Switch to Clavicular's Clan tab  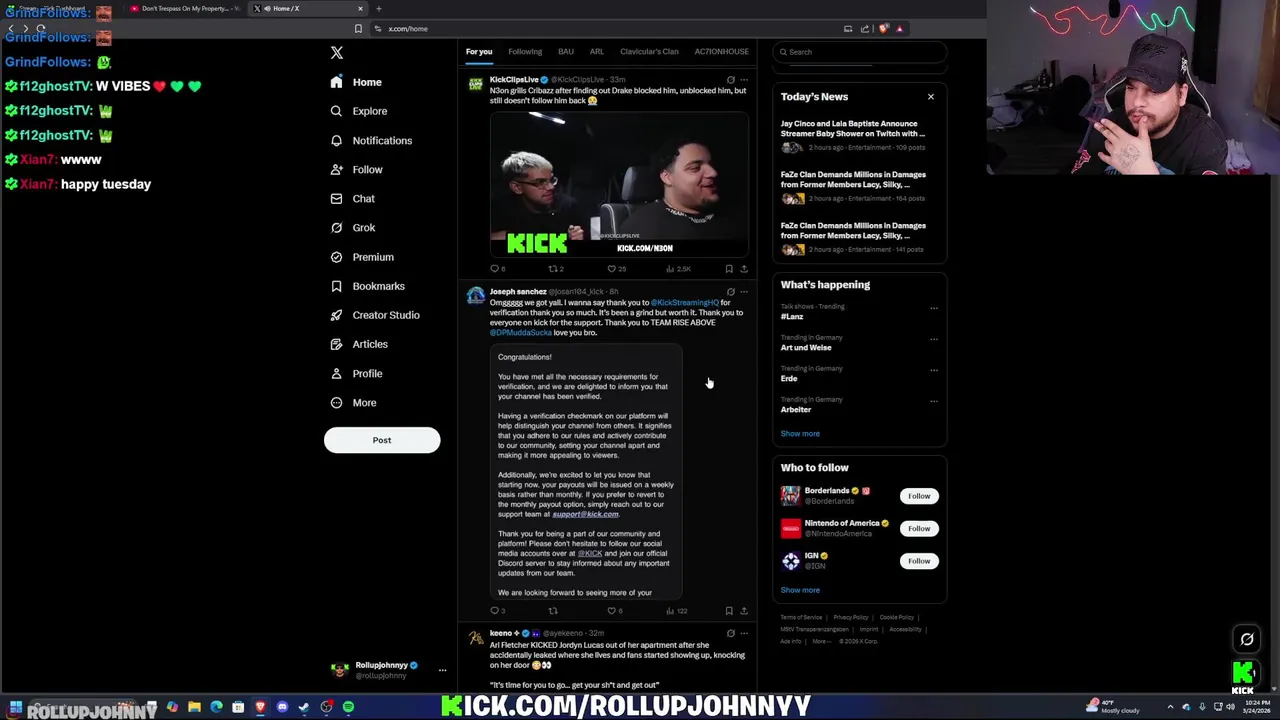point(649,51)
